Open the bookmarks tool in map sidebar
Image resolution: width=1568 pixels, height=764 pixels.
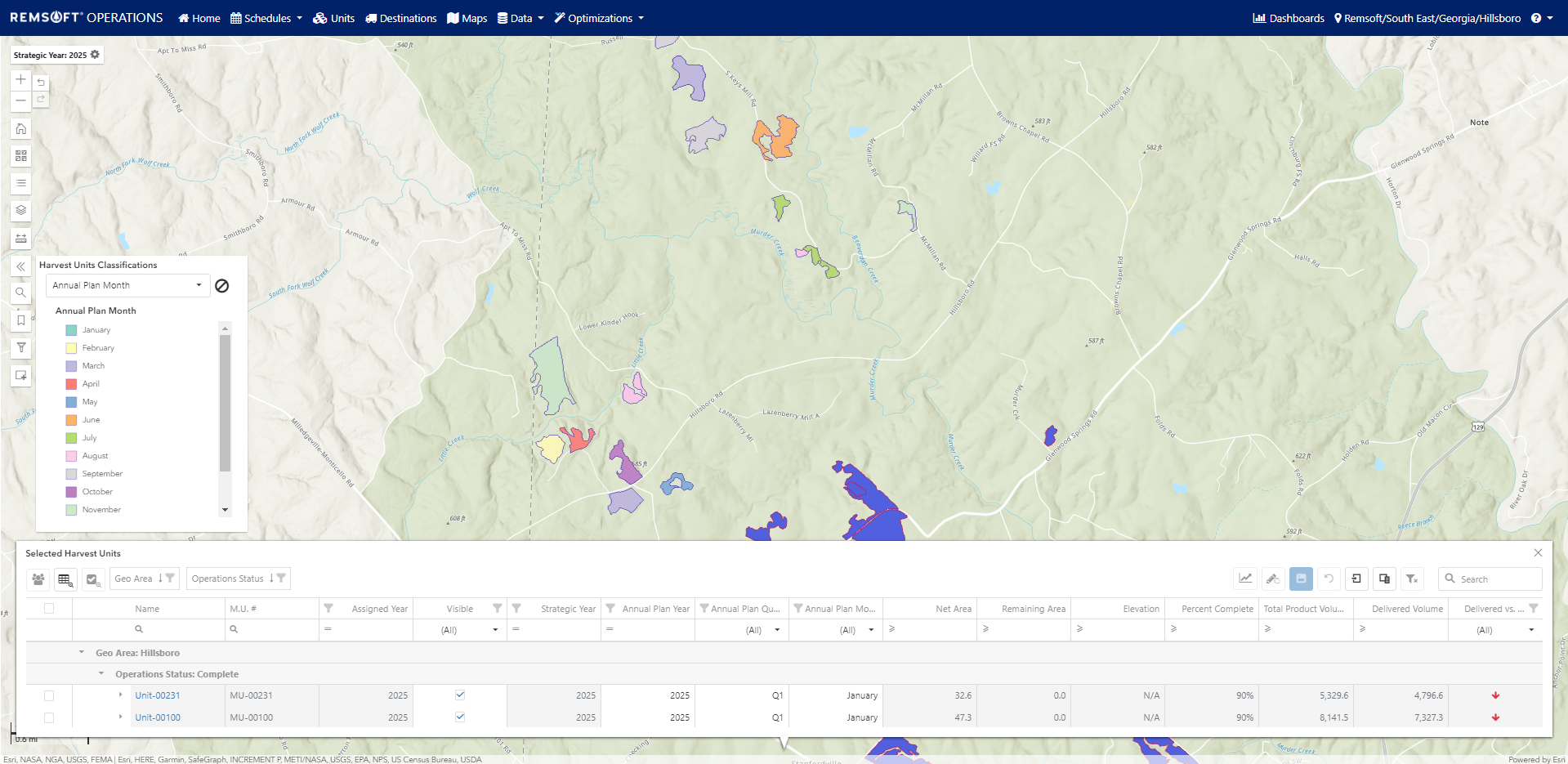(x=20, y=319)
